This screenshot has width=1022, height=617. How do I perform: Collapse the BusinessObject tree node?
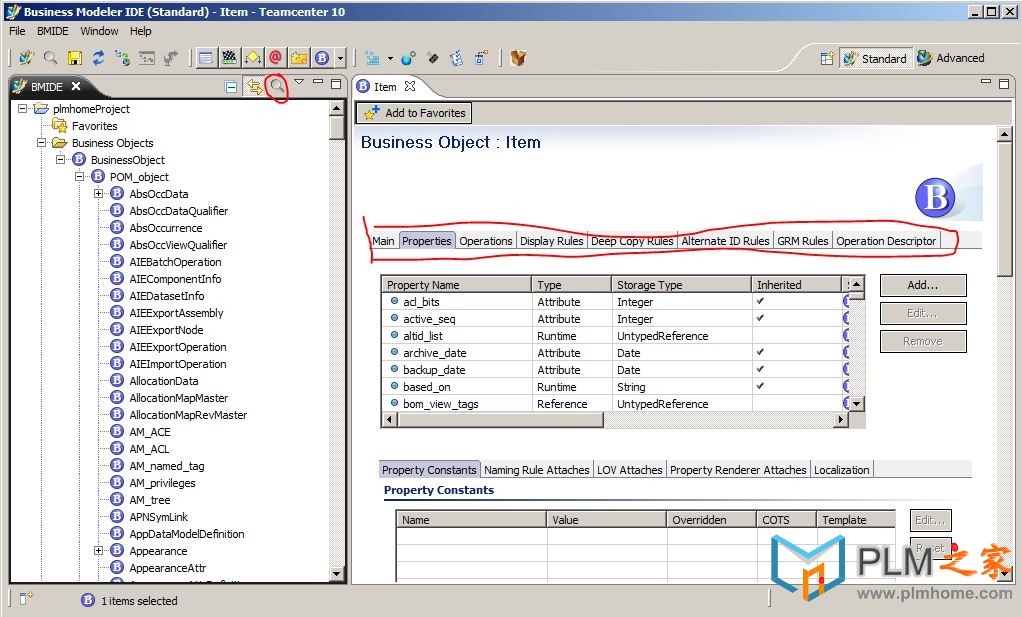[60, 159]
